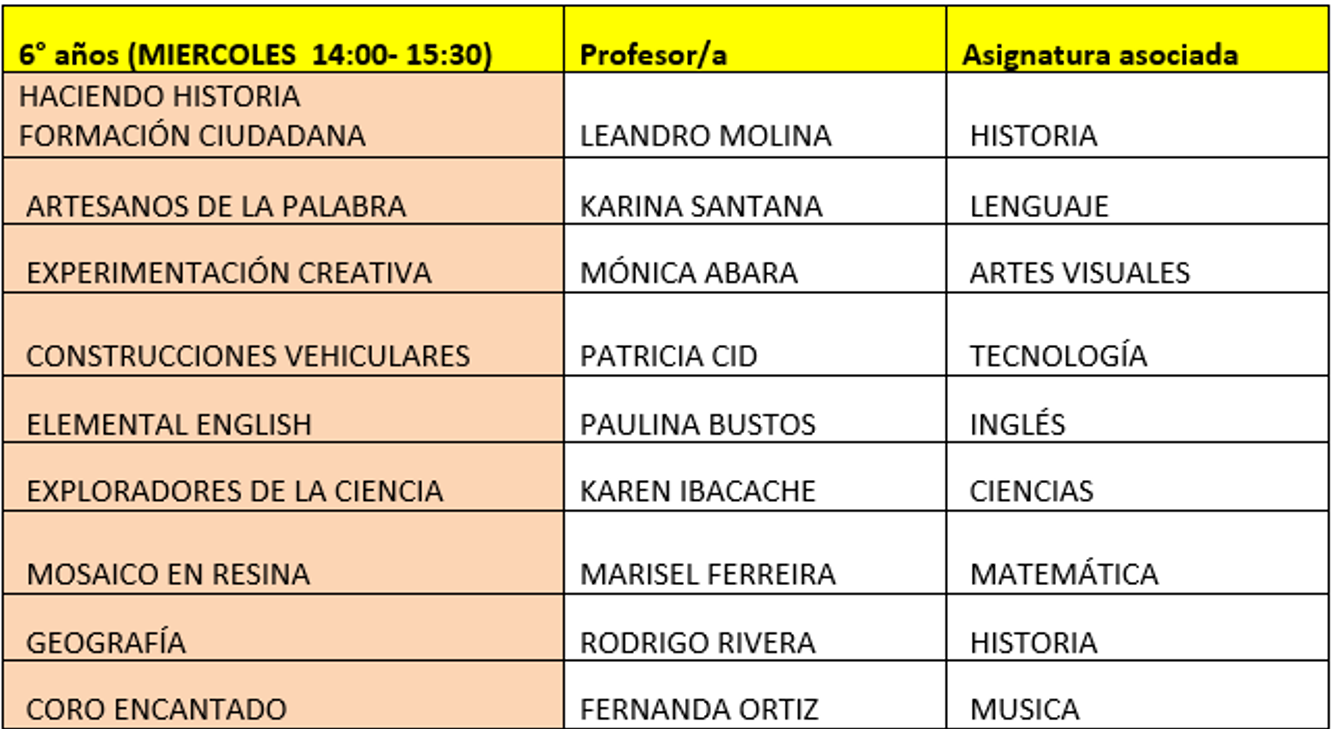The width and height of the screenshot is (1331, 729).
Task: Select the KARINA SANTANA teacher cell
Action: coord(701,206)
